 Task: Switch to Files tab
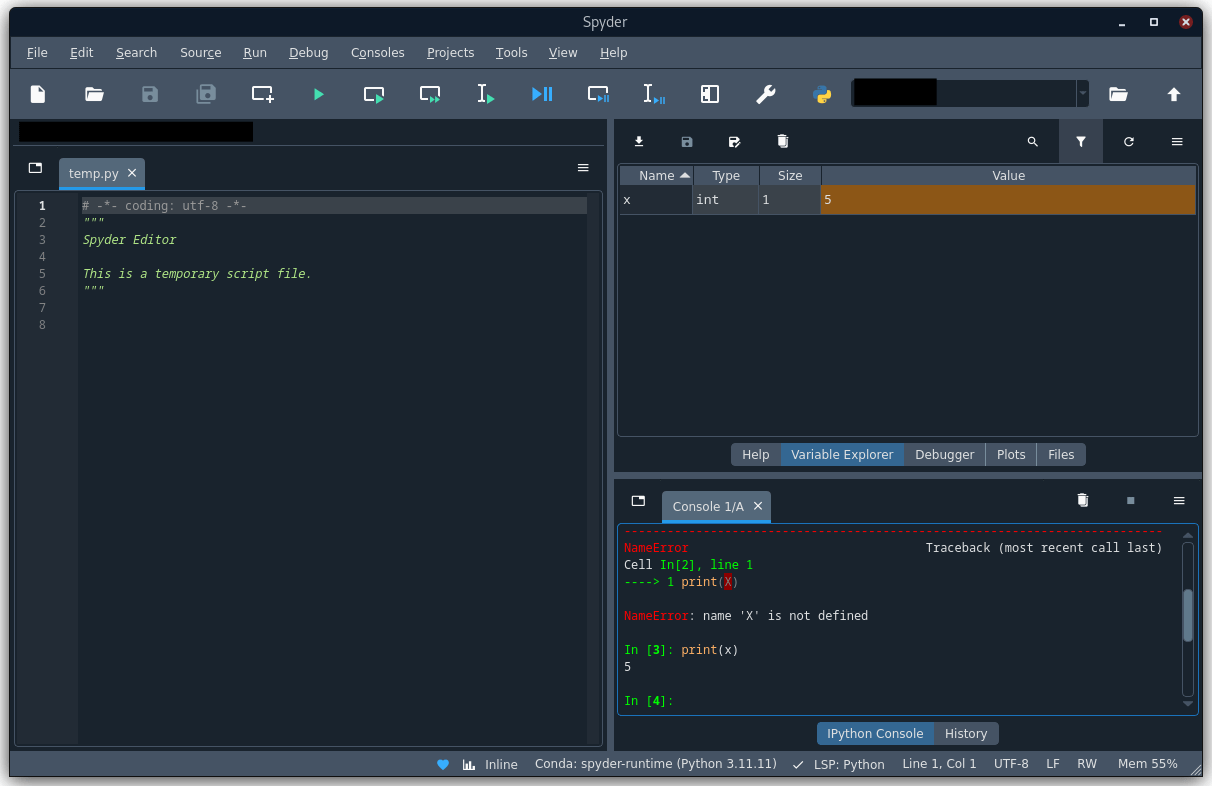pyautogui.click(x=1061, y=454)
